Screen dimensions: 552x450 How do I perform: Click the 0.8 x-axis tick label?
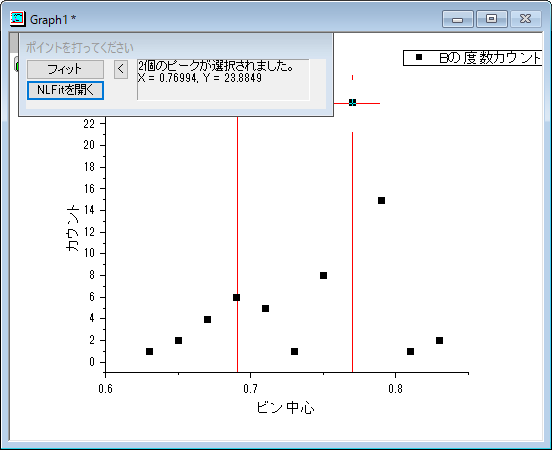pyautogui.click(x=395, y=389)
